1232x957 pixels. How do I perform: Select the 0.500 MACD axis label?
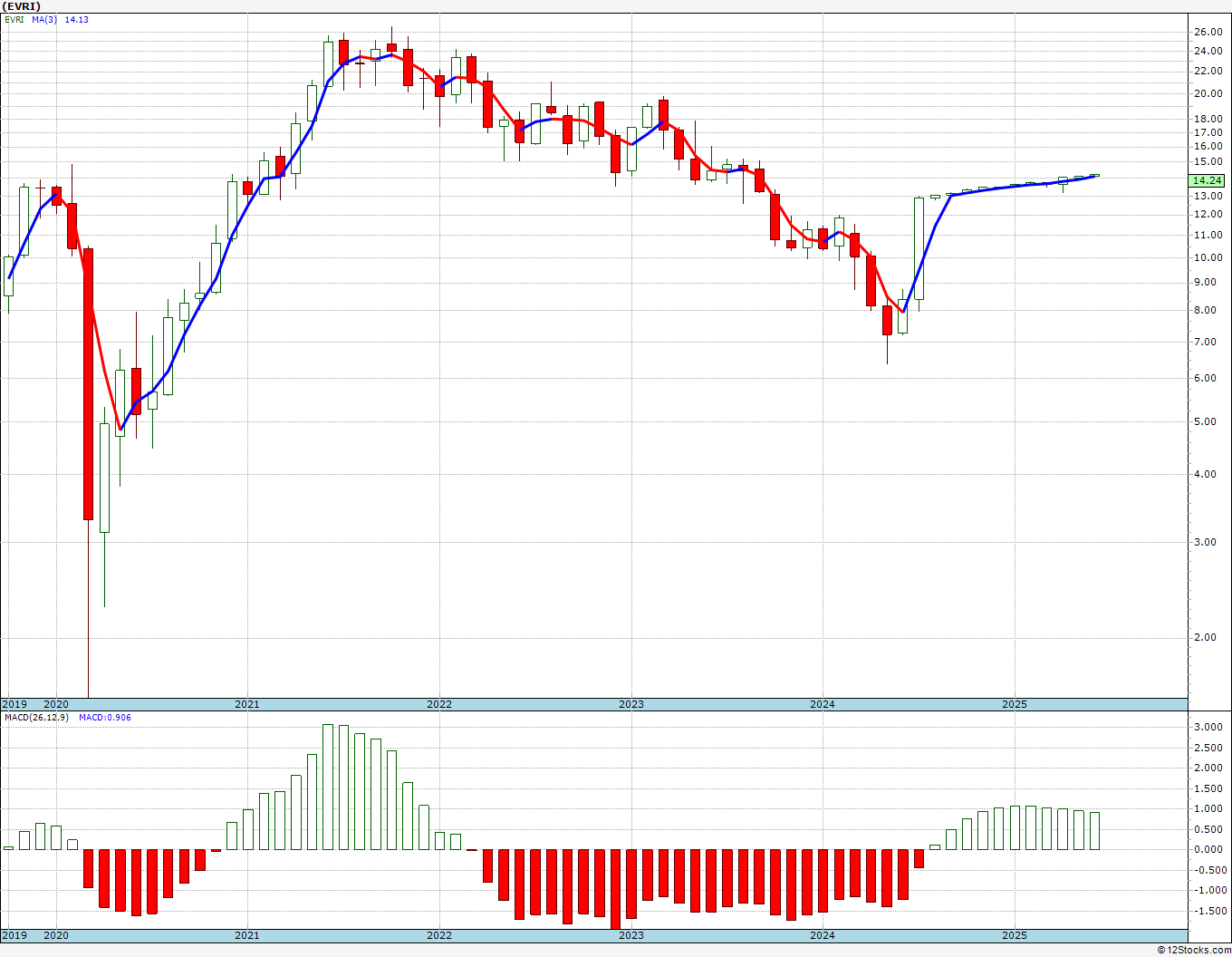(1208, 829)
